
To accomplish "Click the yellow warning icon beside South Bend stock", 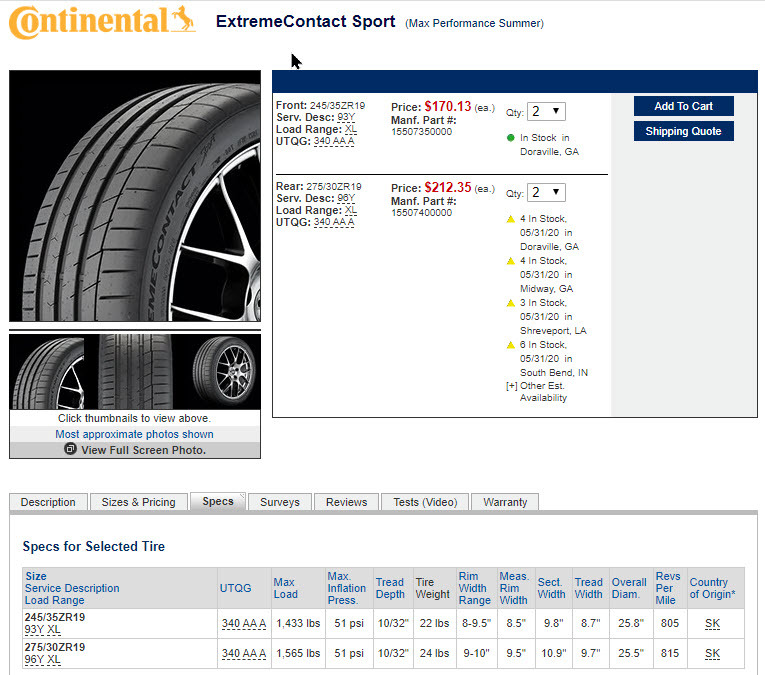I will (510, 344).
